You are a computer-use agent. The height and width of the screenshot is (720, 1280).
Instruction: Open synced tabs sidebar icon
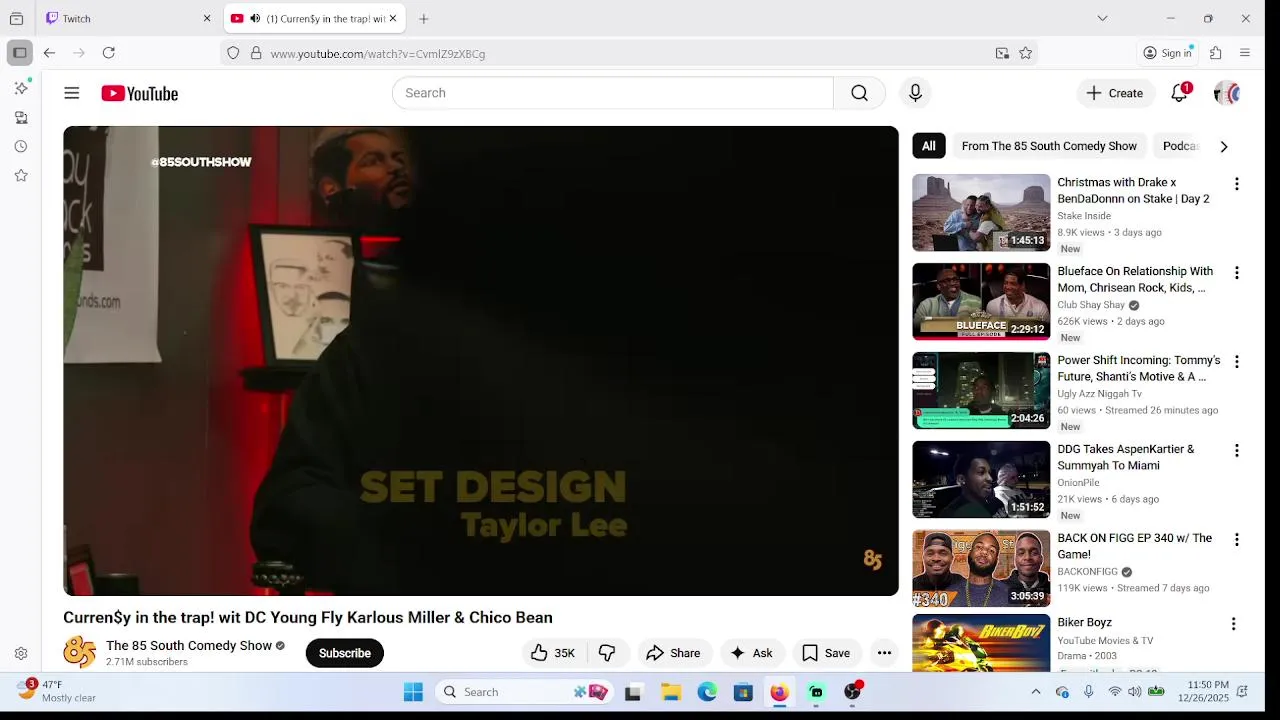point(21,118)
